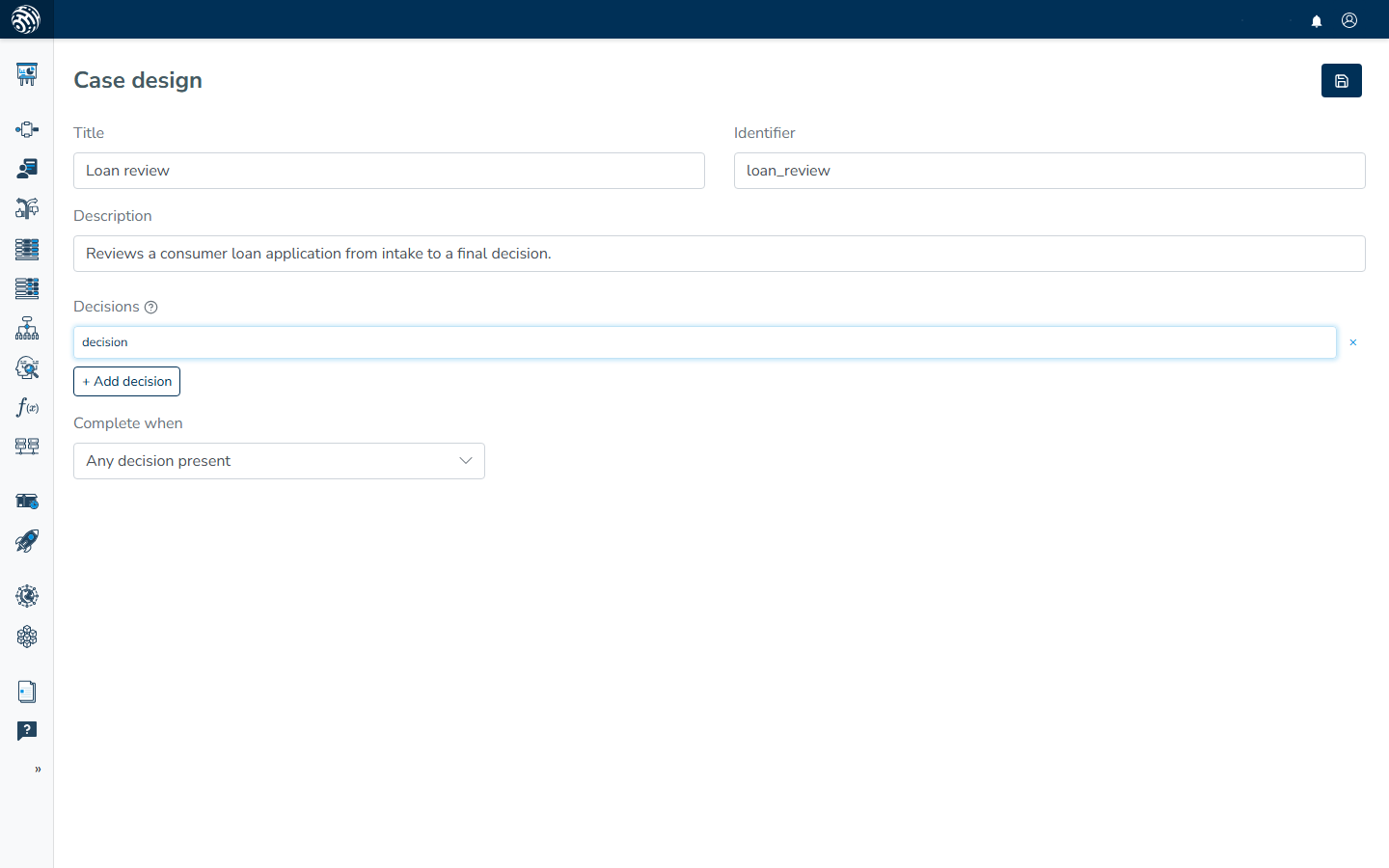Open the upper abacus-style table icon
The image size is (1389, 868).
27,249
